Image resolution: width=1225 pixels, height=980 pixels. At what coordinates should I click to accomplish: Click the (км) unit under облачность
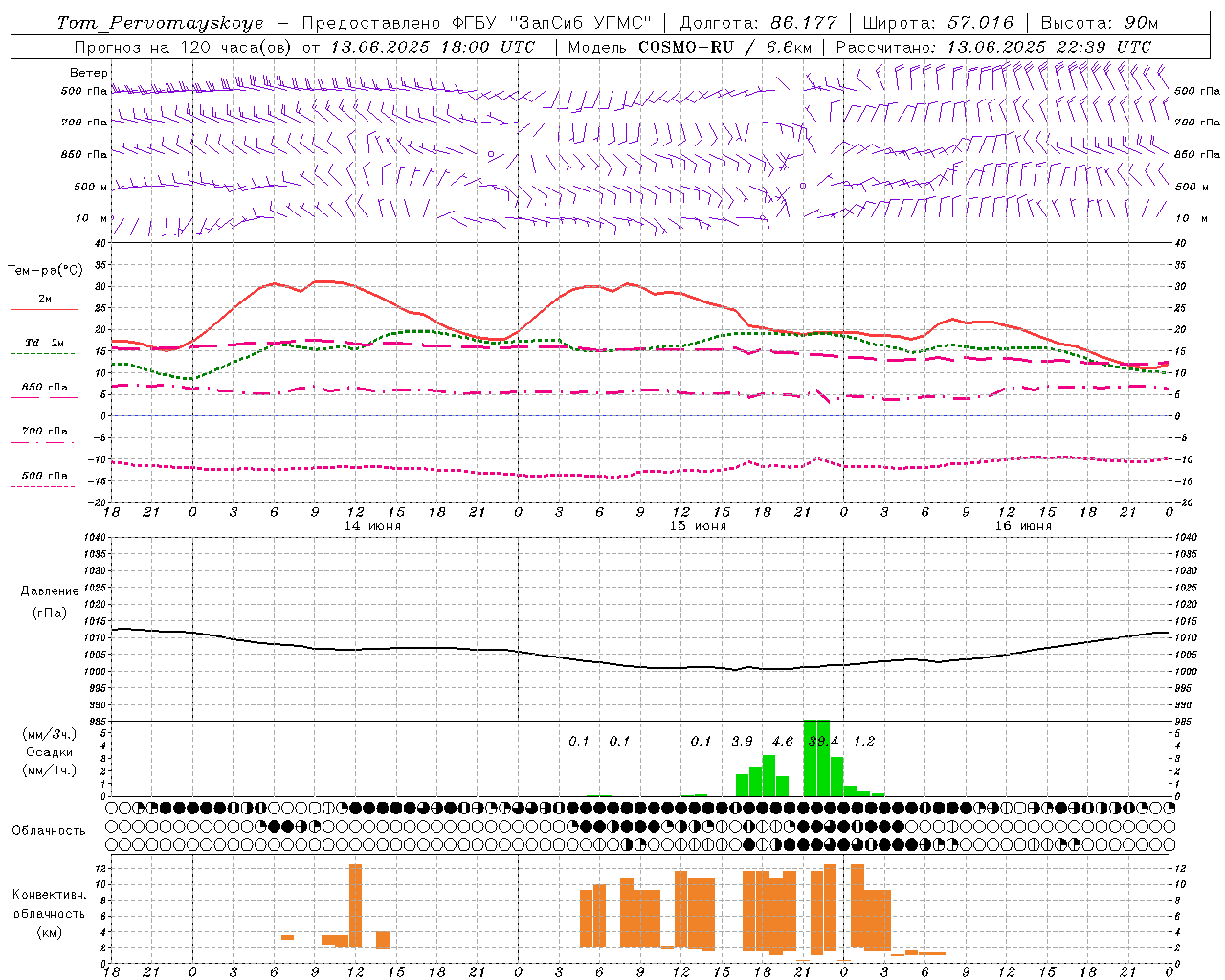click(x=49, y=932)
